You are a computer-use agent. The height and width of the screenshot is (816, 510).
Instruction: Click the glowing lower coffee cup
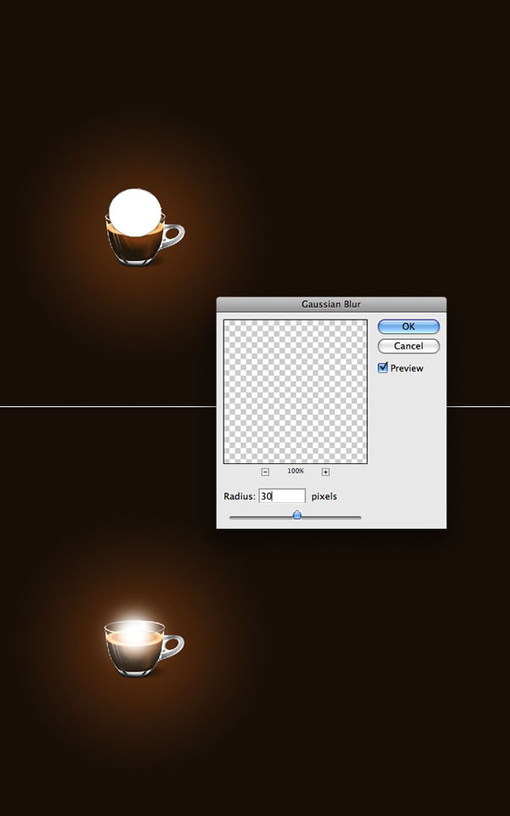coord(144,648)
